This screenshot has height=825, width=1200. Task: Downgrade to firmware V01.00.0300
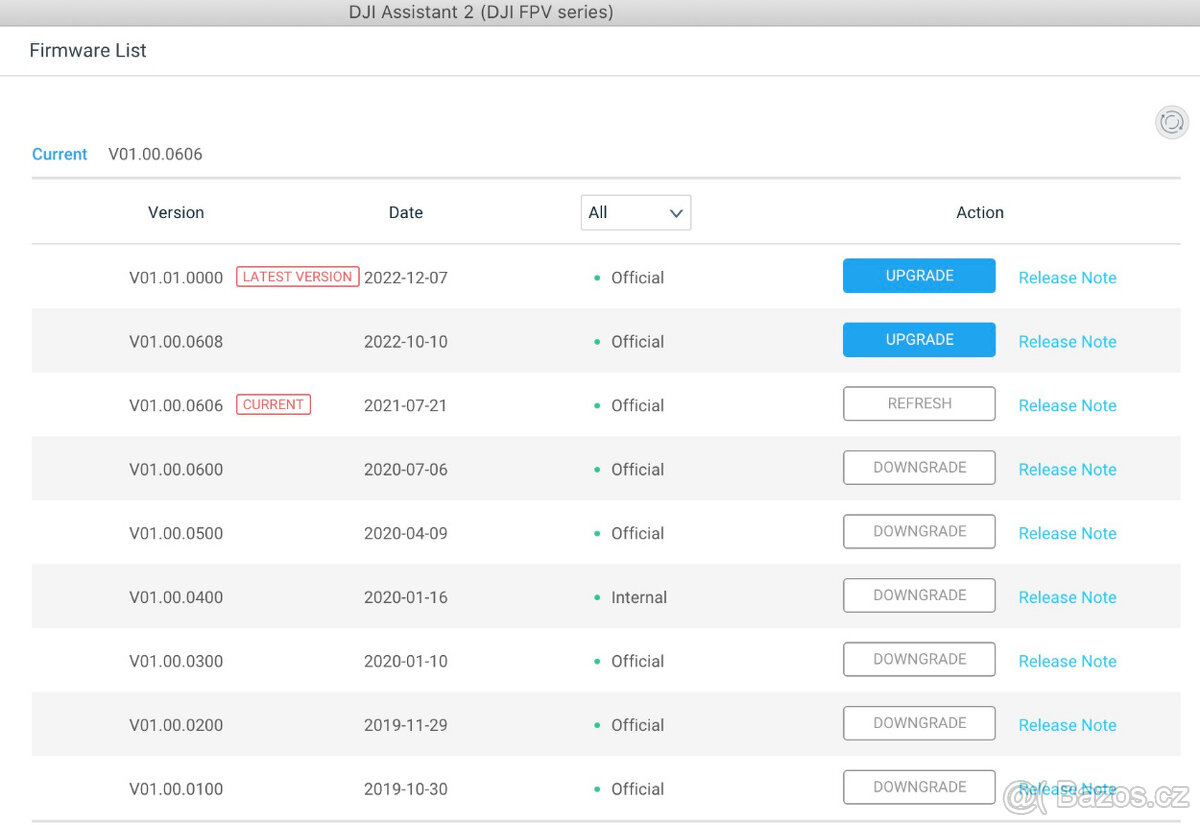[x=918, y=660]
